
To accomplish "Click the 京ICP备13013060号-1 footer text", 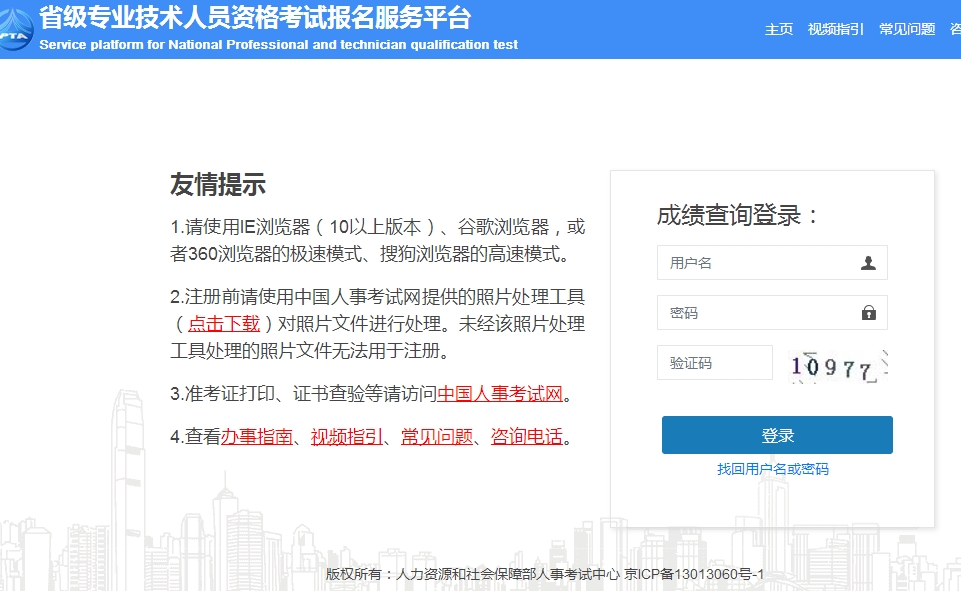I will point(694,574).
